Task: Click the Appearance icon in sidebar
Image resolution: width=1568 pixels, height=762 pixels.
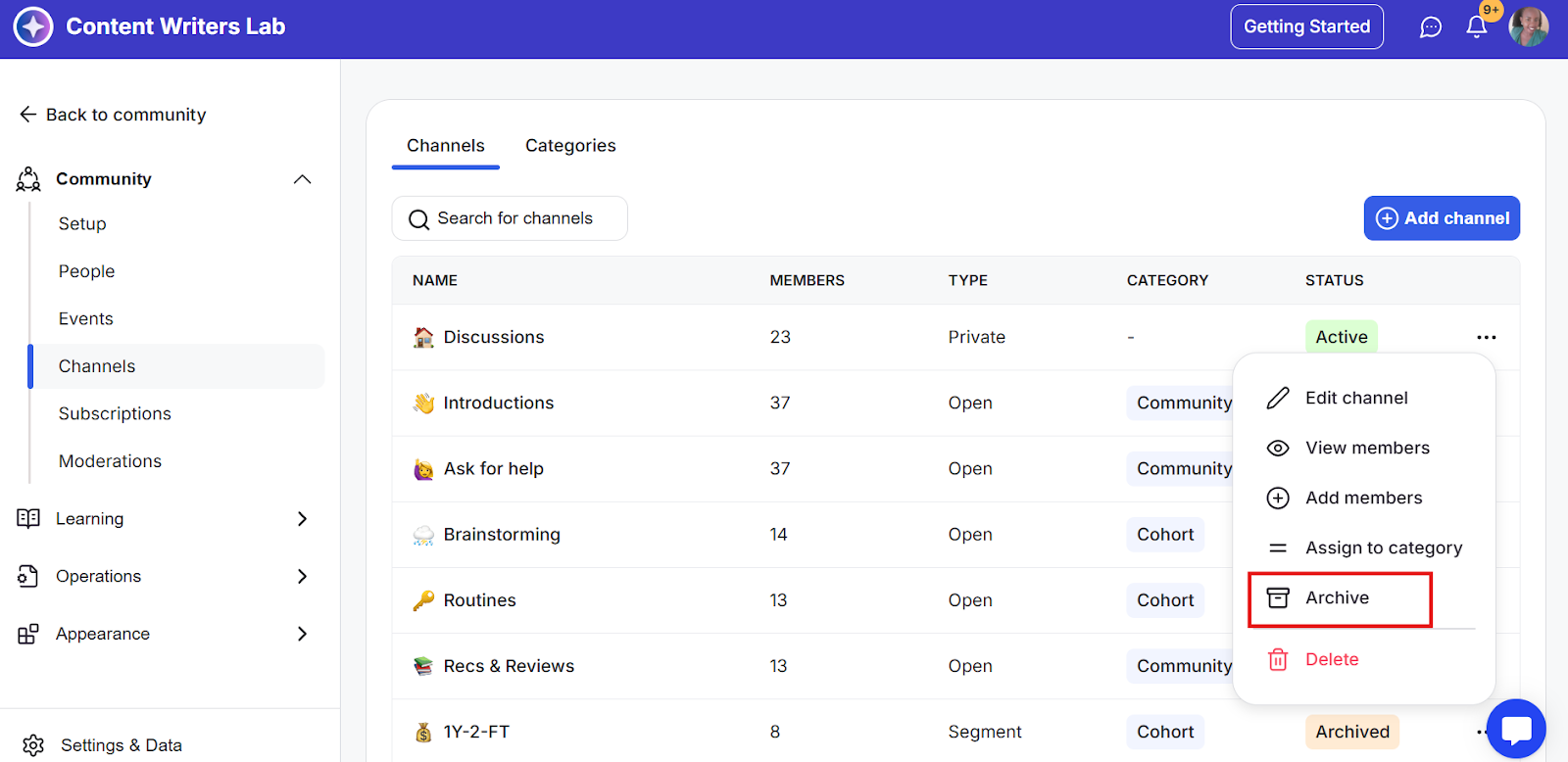Action: [x=28, y=634]
